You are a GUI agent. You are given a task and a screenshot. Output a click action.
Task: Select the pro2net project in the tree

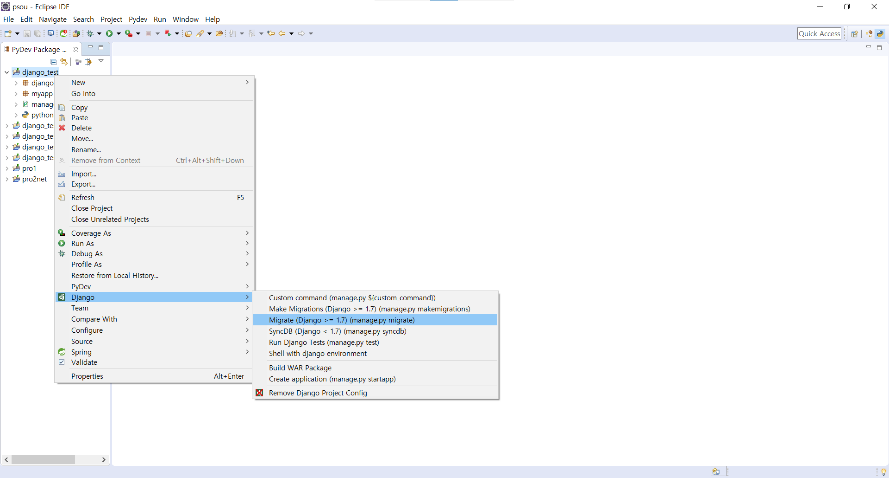point(34,179)
